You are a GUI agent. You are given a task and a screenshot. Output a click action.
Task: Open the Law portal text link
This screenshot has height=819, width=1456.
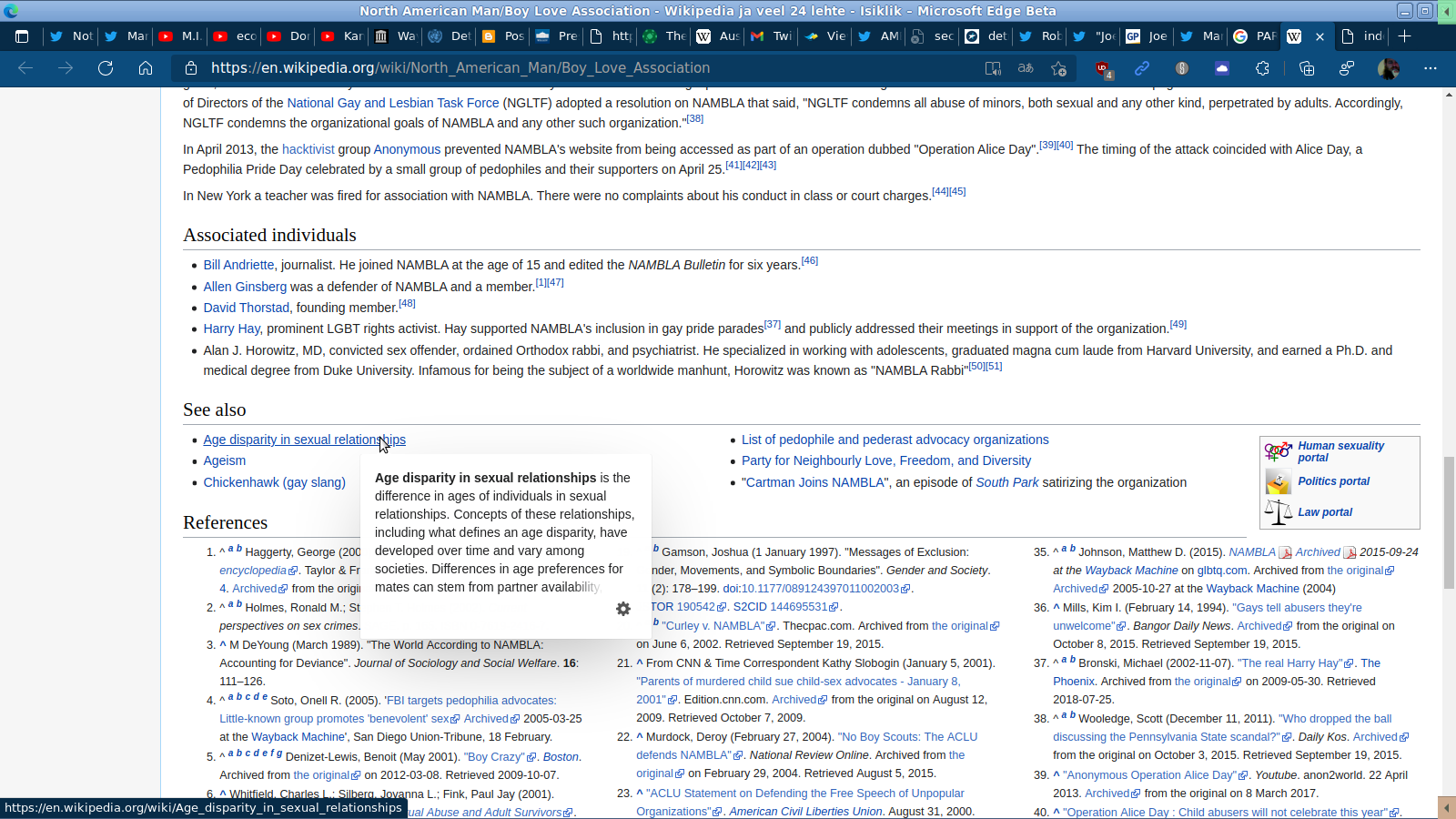tap(1325, 512)
